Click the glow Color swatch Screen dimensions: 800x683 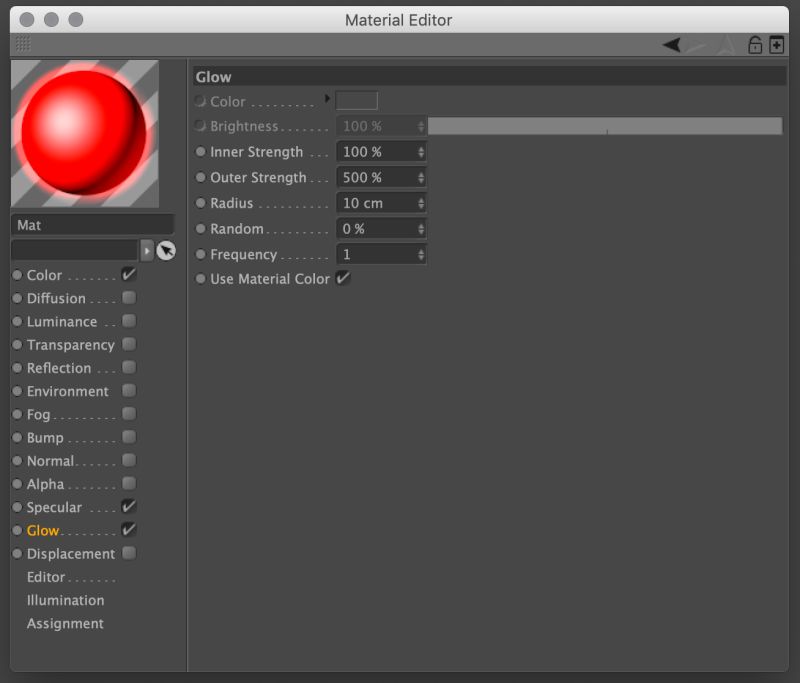pos(357,100)
